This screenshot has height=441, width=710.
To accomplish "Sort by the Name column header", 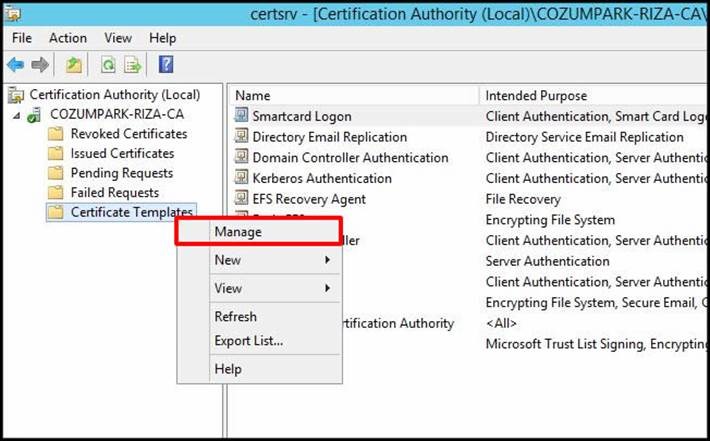I will click(353, 96).
